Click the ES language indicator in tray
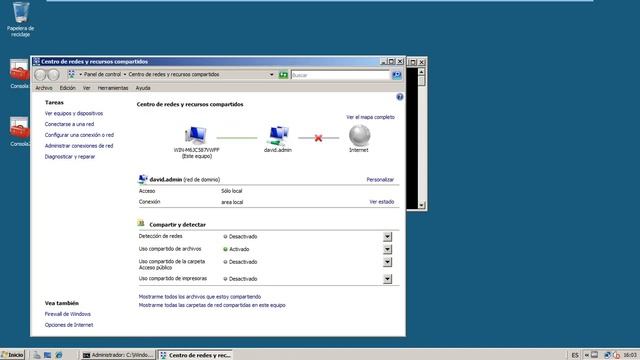640x360 pixels. coord(575,355)
